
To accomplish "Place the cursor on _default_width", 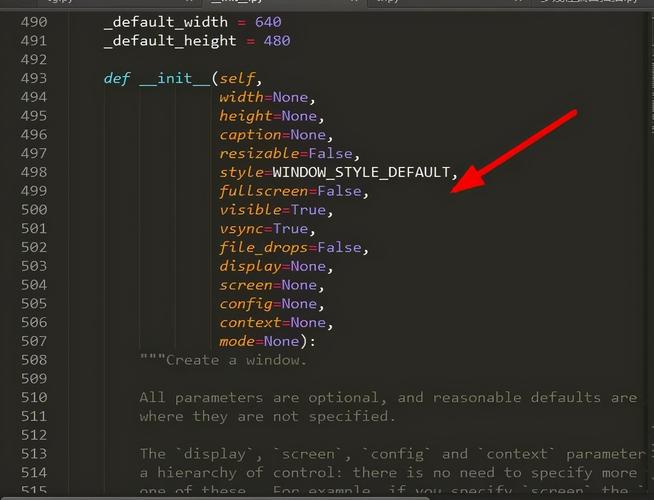I will tap(166, 22).
